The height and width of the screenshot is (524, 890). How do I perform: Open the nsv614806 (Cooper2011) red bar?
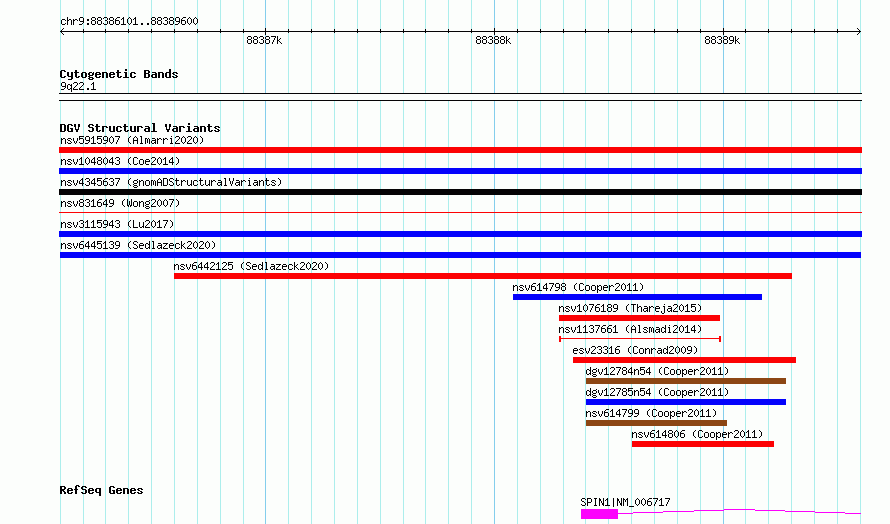703,444
